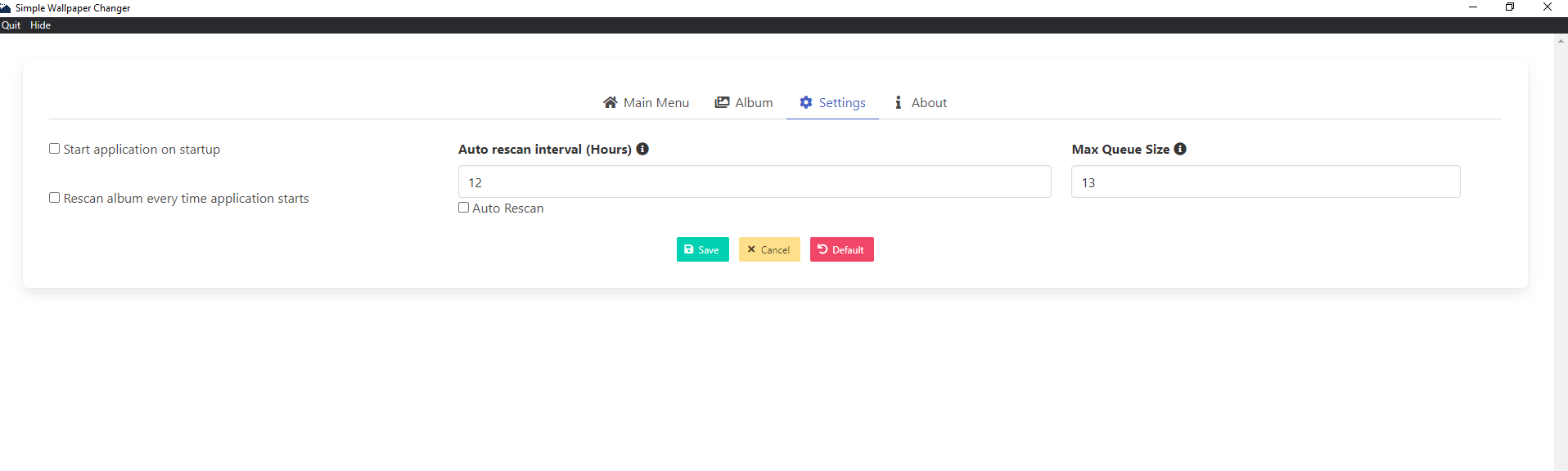
Task: Minimize the Simple Wallpaper Changer window
Action: (1473, 7)
